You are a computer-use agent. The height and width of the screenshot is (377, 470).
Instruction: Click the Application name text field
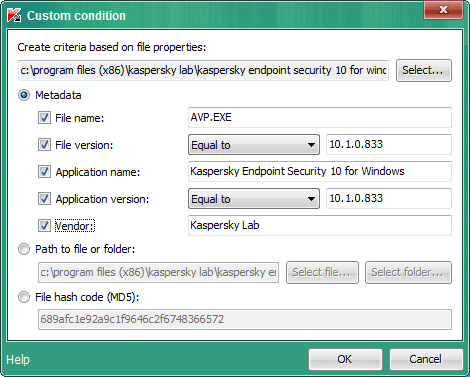tap(320, 171)
